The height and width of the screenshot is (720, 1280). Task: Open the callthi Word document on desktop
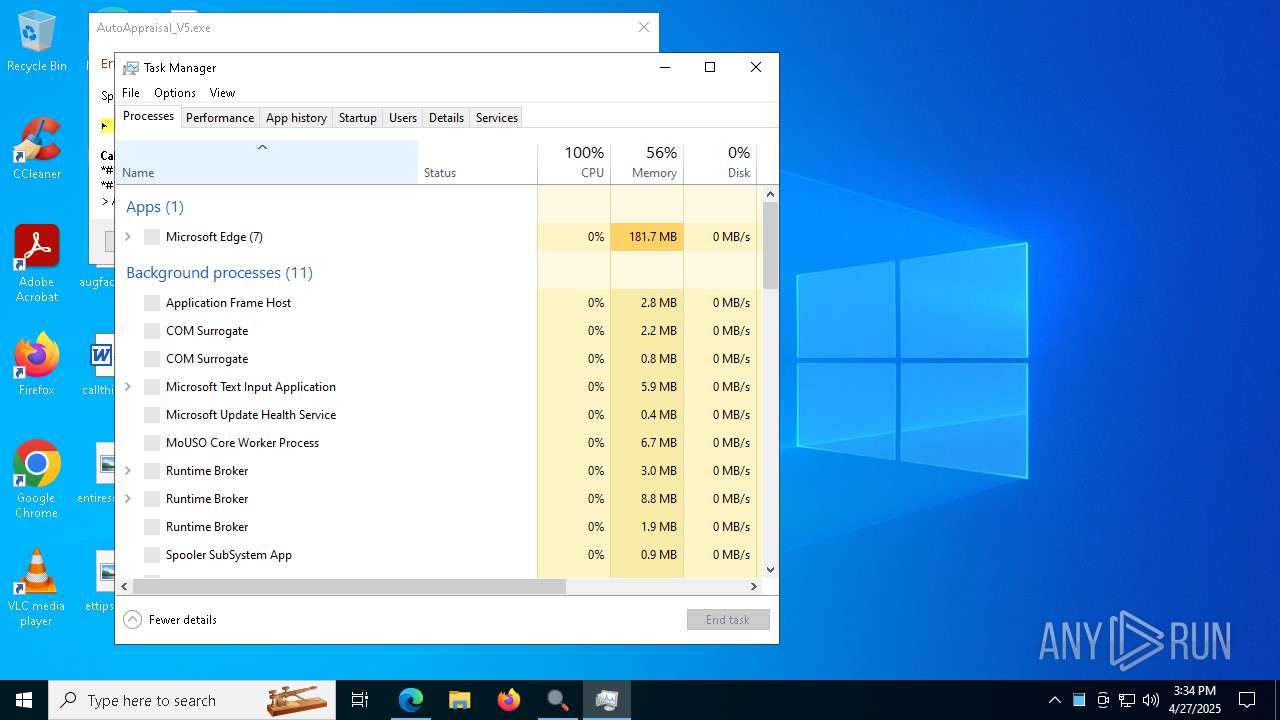click(100, 365)
